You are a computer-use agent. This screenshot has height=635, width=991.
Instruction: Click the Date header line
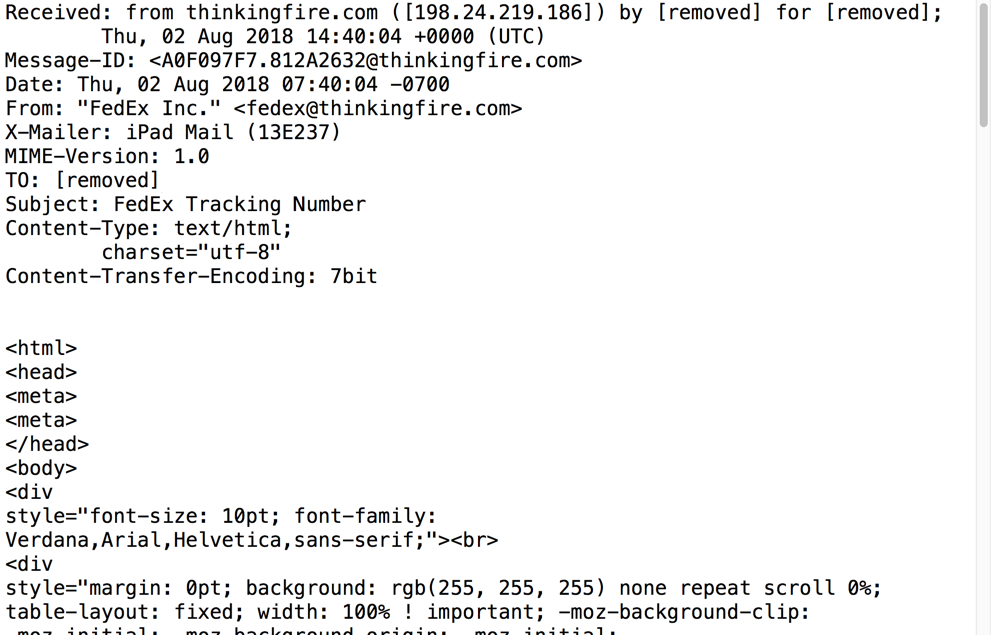click(x=228, y=84)
